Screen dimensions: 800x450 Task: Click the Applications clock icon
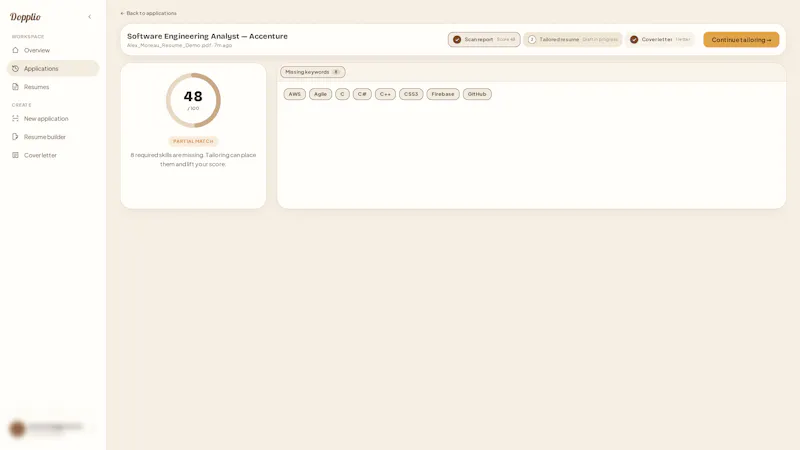pos(15,68)
